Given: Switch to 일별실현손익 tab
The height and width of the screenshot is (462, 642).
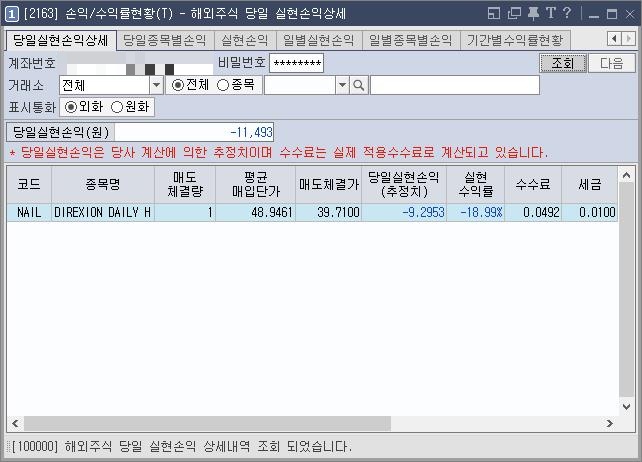Looking at the screenshot, I should 319,41.
